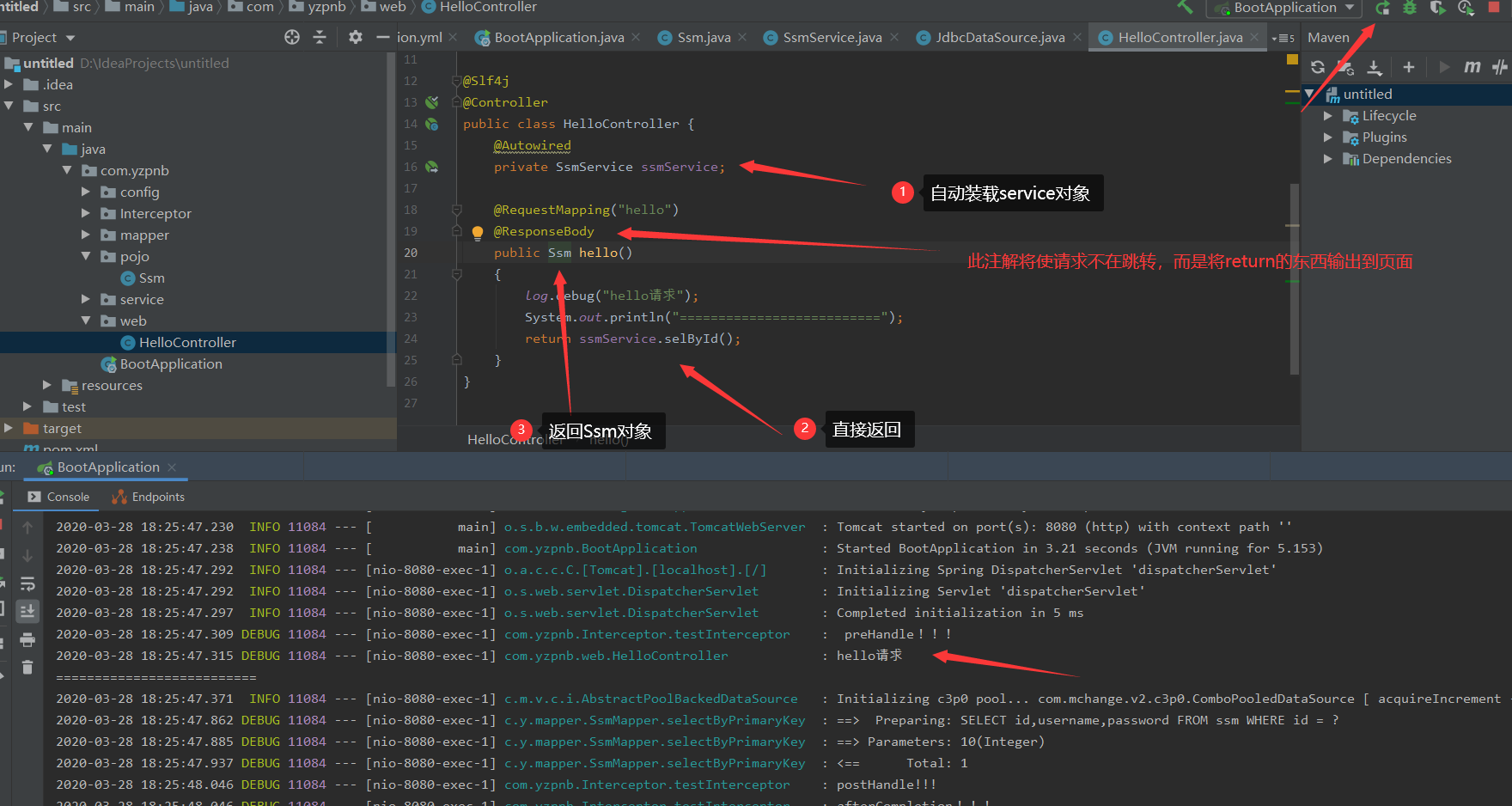Screen dimensions: 1512x806
Task: Select the Console tab
Action: [x=58, y=497]
